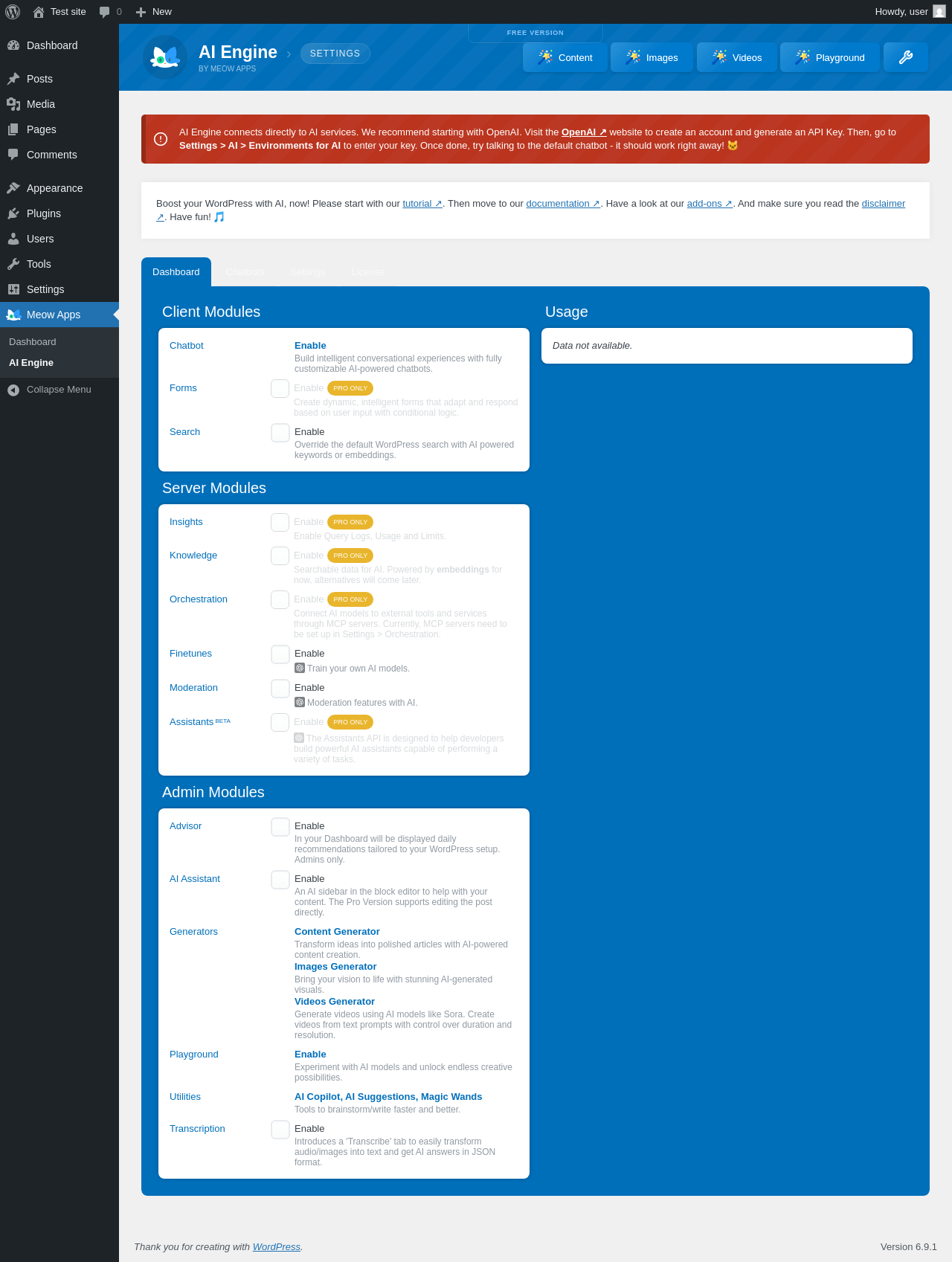The width and height of the screenshot is (952, 1262).
Task: Click the magic wand icon on Videos
Action: (719, 57)
